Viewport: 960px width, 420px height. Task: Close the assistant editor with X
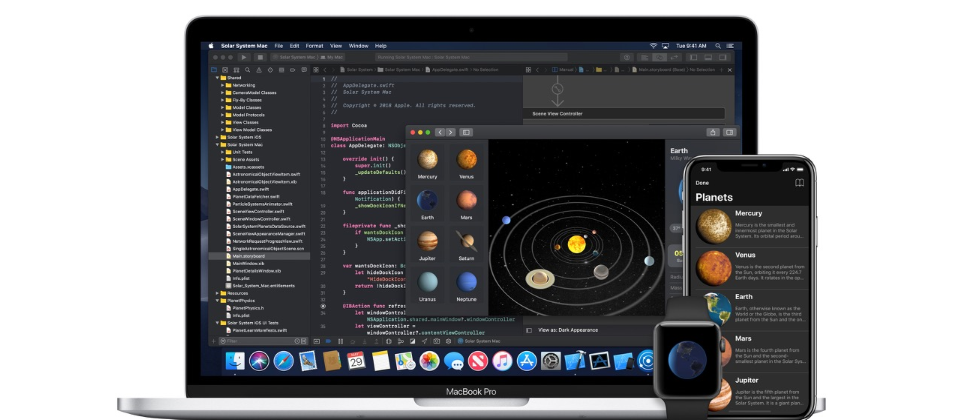click(x=729, y=70)
